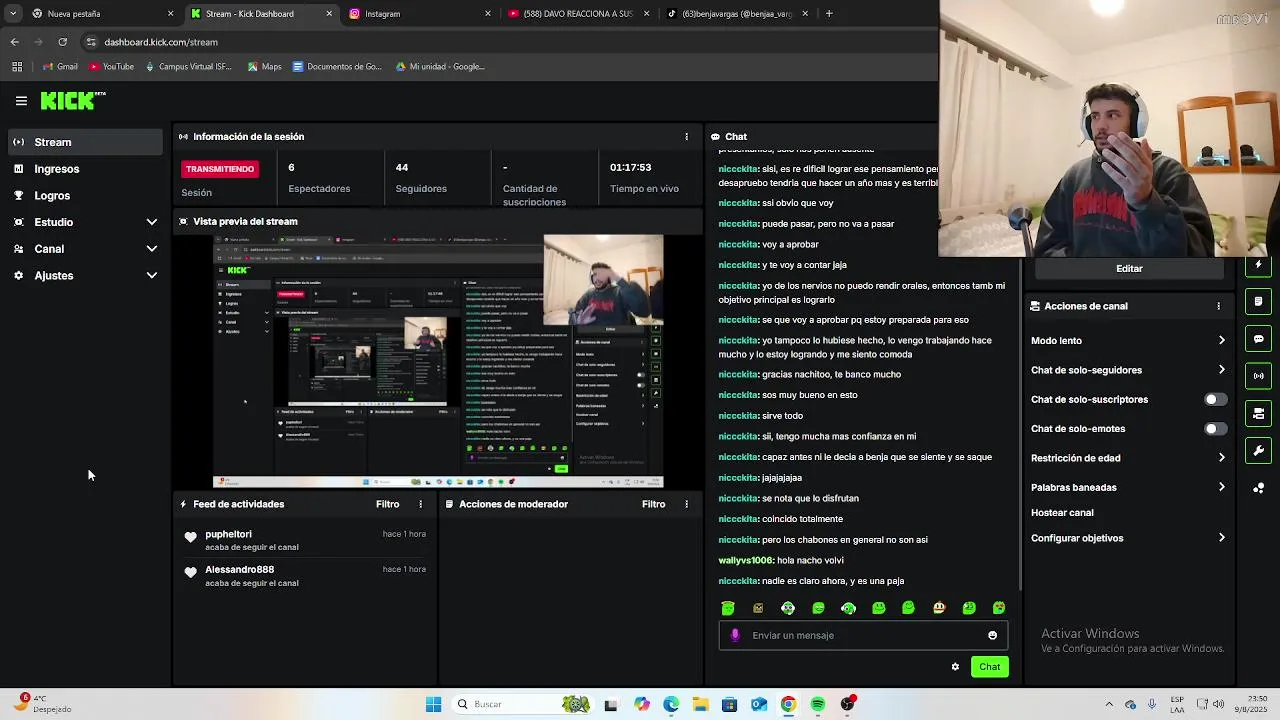Open a new browser tab
1280x720 pixels.
pyautogui.click(x=829, y=14)
